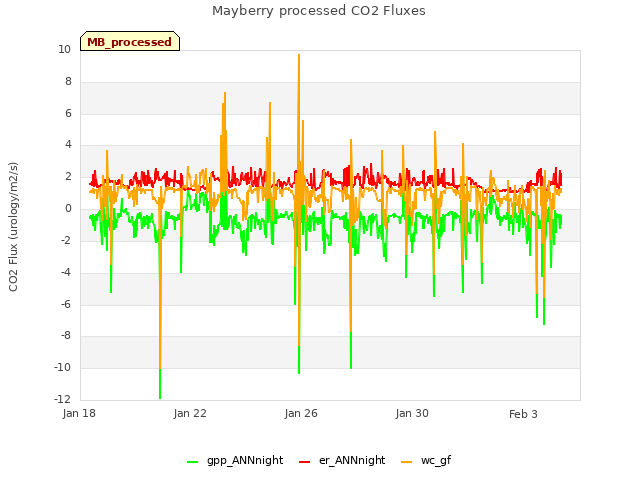The image size is (640, 480).
Task: Click the Feb 3 x-axis label
Action: [523, 414]
